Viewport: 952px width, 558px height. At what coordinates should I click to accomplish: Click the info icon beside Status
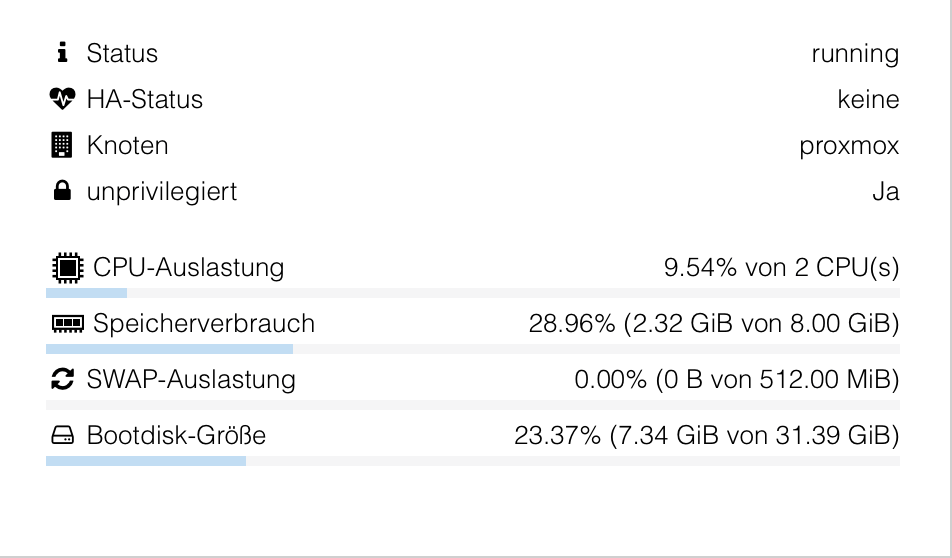62,53
